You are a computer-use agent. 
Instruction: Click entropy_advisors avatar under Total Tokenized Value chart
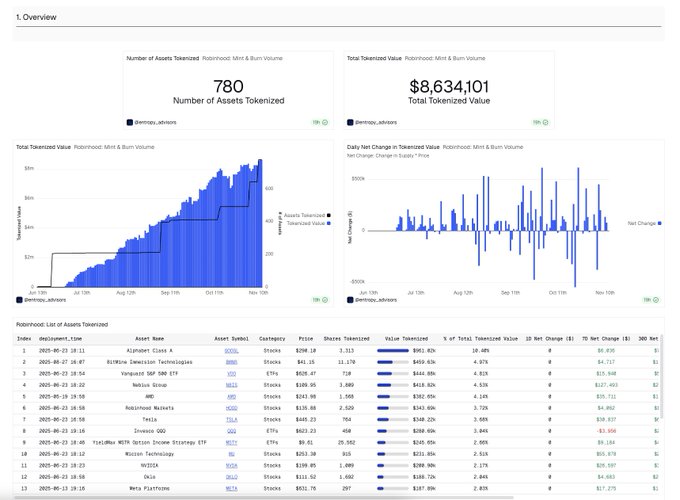pyautogui.click(x=20, y=299)
